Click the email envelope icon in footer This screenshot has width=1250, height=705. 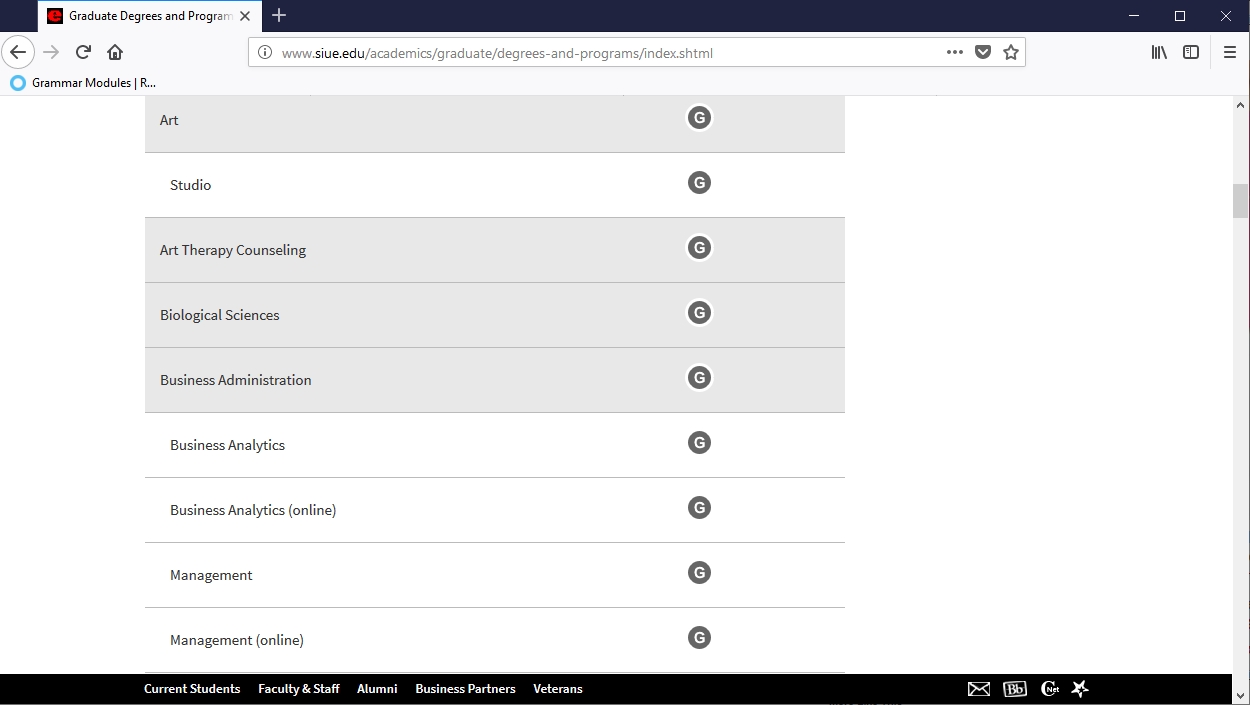[x=979, y=689]
